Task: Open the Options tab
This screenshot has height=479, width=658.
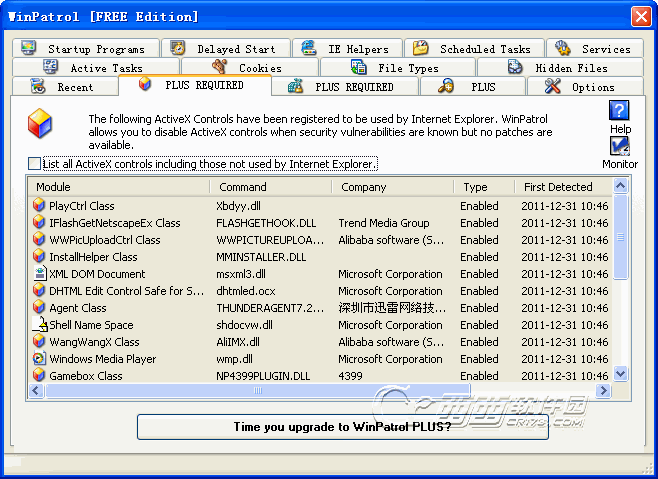Action: click(x=585, y=86)
